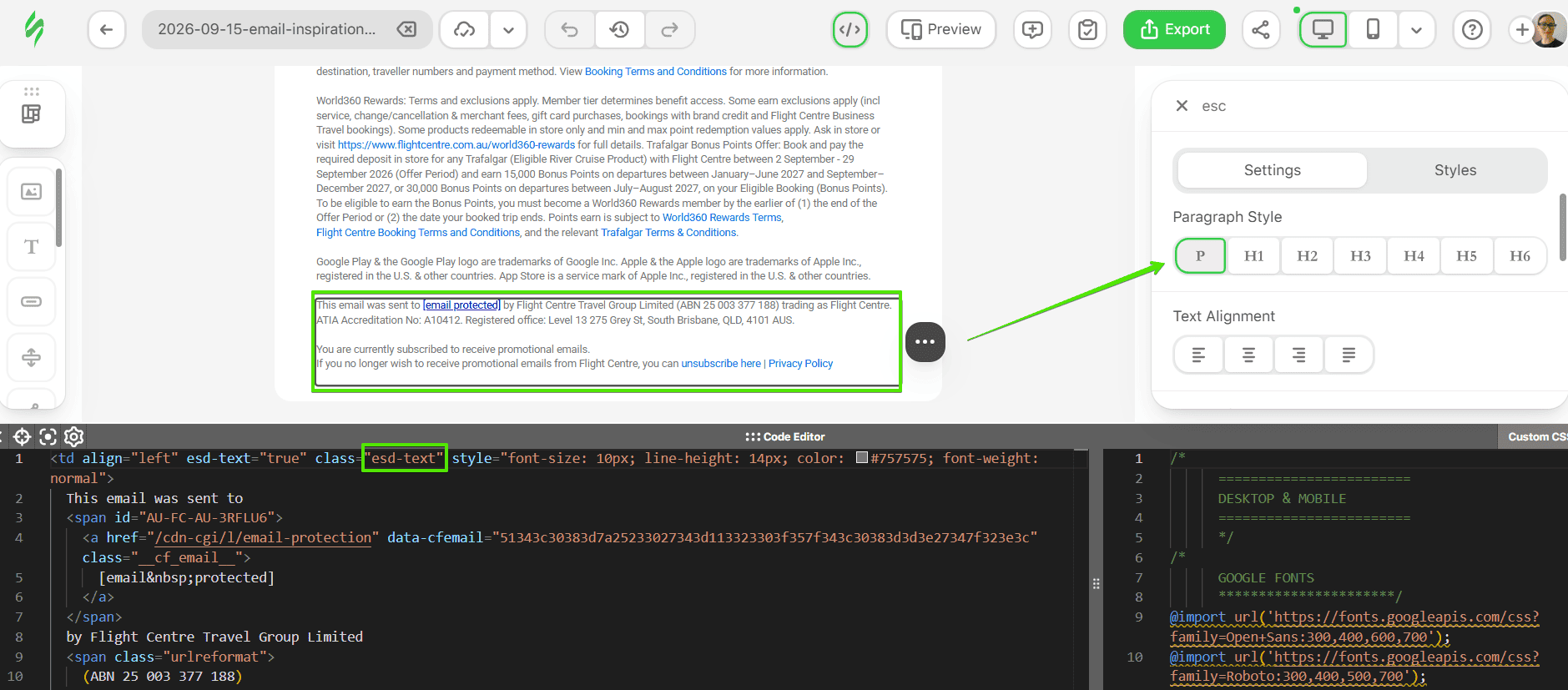The image size is (1568, 690).
Task: Redo the last change
Action: click(x=669, y=30)
